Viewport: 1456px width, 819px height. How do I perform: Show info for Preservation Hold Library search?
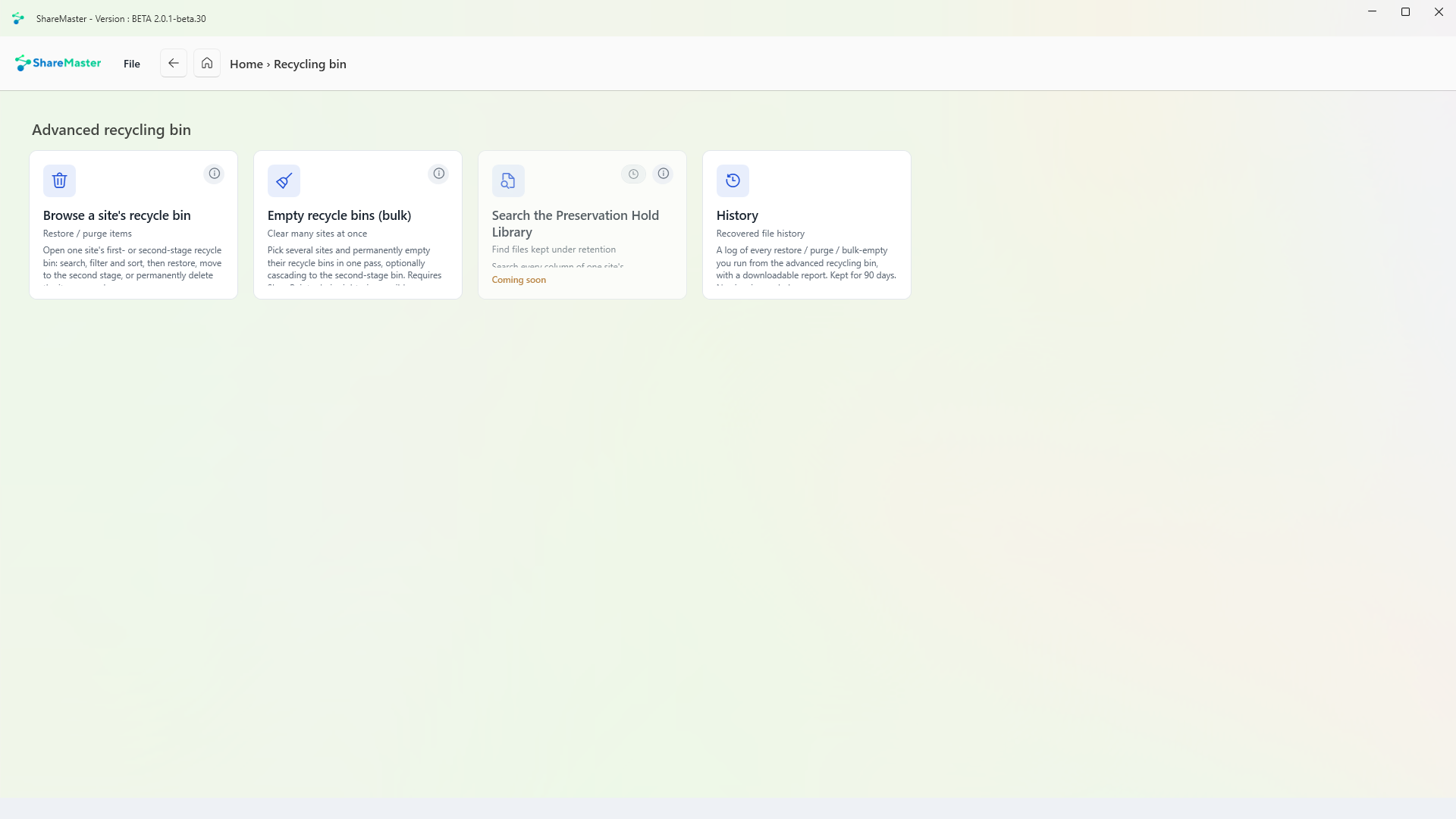[x=664, y=174]
